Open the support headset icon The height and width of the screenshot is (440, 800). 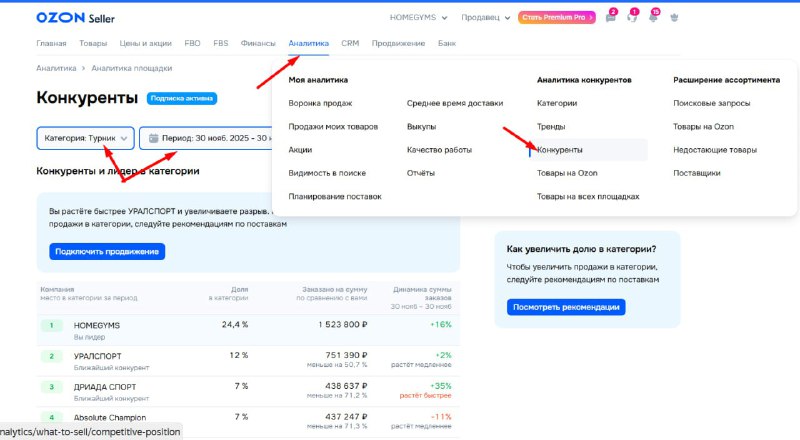click(631, 18)
